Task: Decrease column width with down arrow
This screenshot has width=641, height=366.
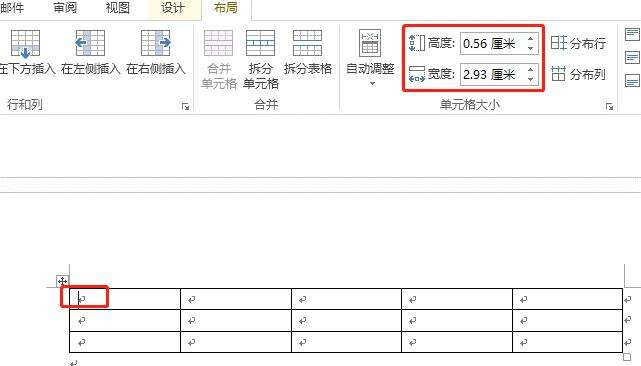Action: (x=531, y=79)
